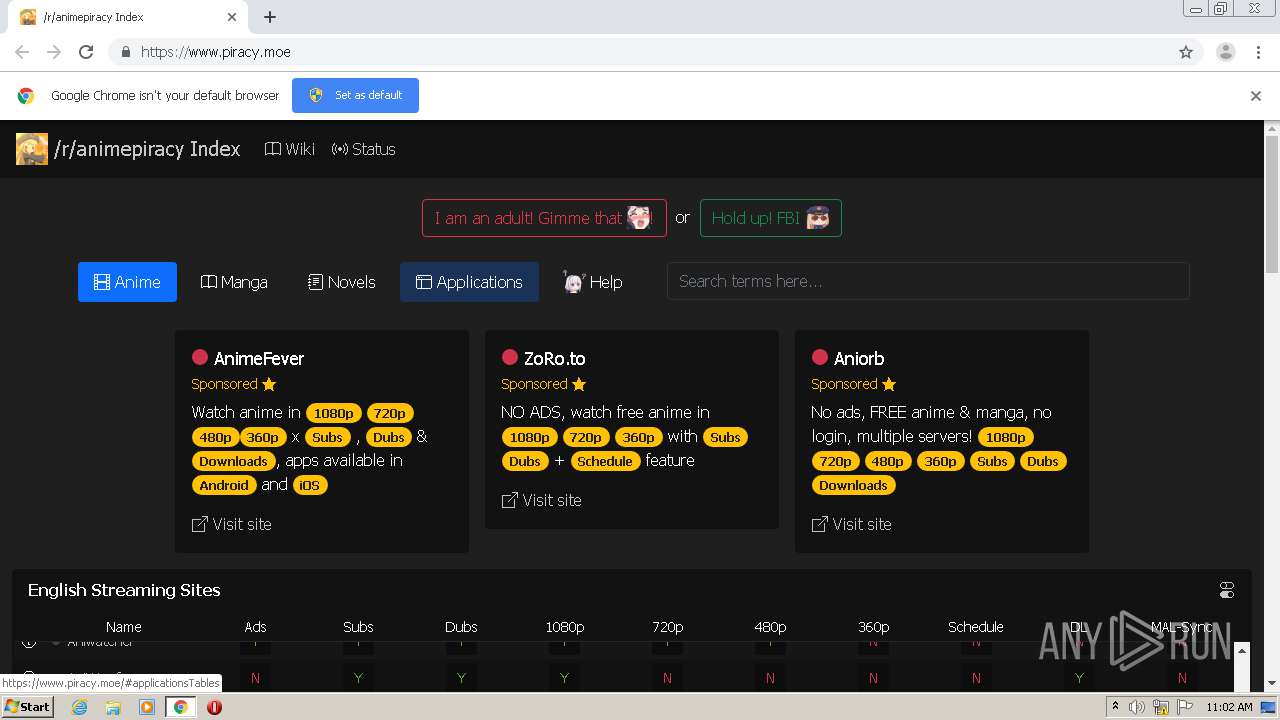Go forward in Chrome

pos(54,52)
